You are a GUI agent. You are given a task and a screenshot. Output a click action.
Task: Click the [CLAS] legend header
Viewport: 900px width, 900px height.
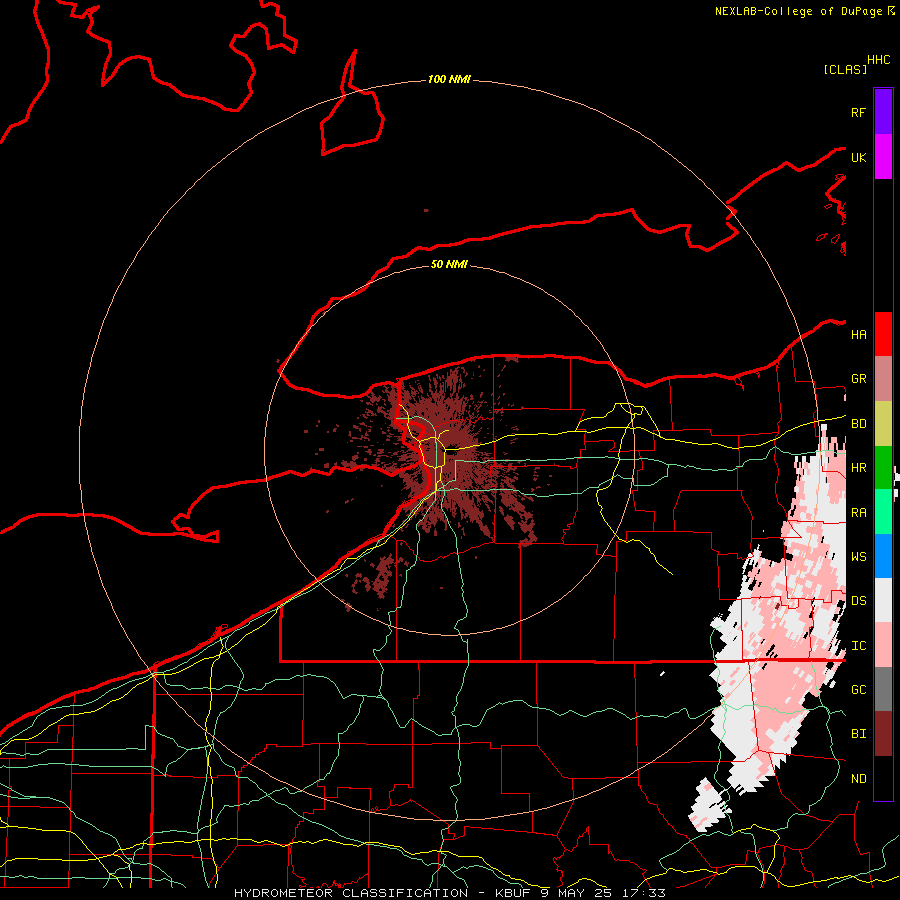pos(845,69)
